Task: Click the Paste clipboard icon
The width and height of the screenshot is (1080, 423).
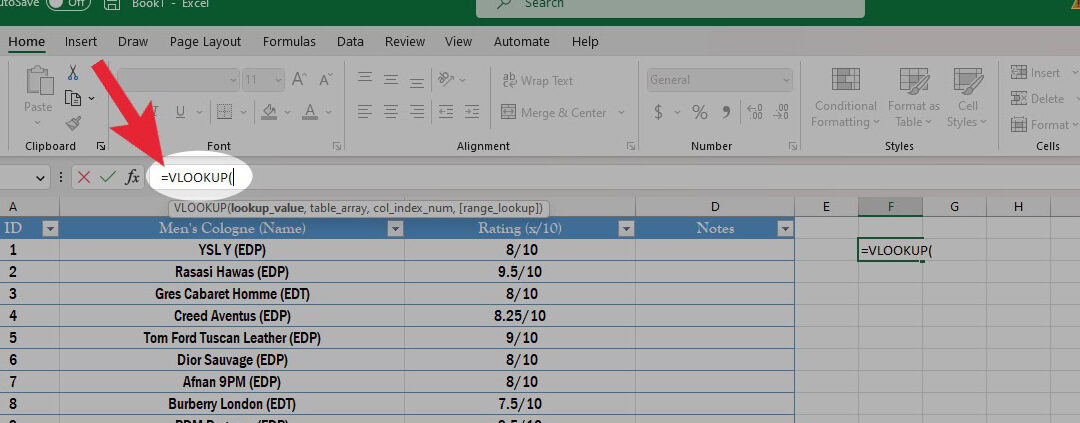Action: (x=39, y=81)
